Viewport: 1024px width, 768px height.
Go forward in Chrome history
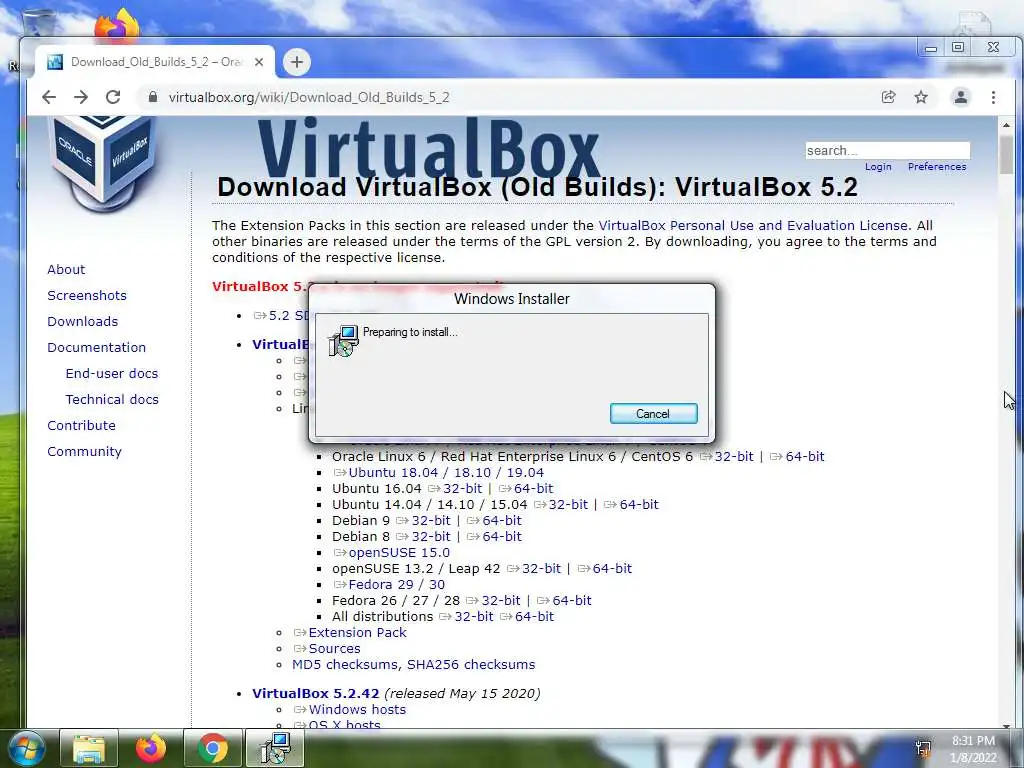[81, 97]
